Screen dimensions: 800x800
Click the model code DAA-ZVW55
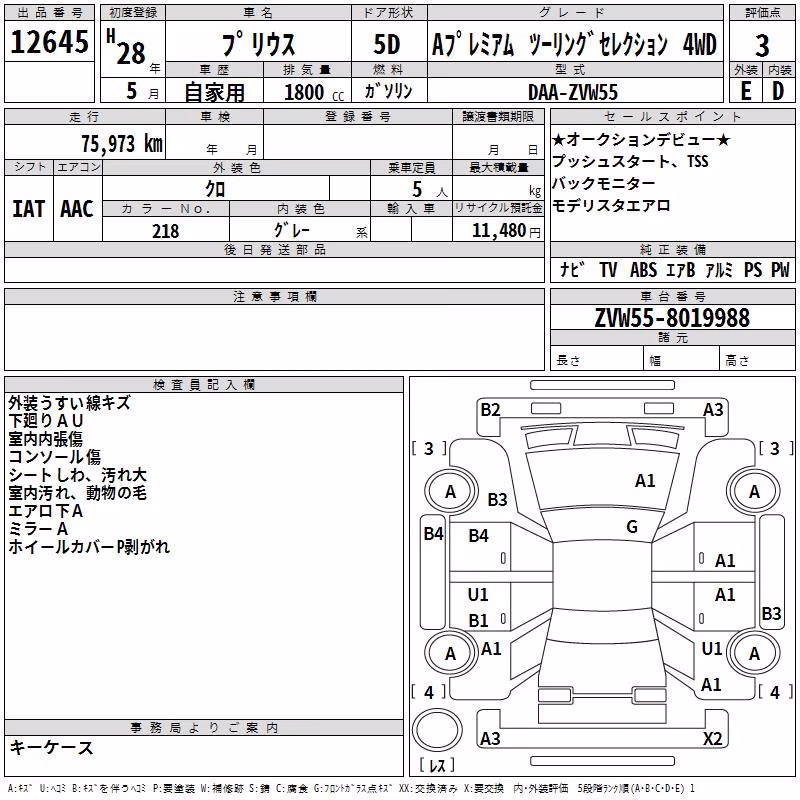[573, 92]
